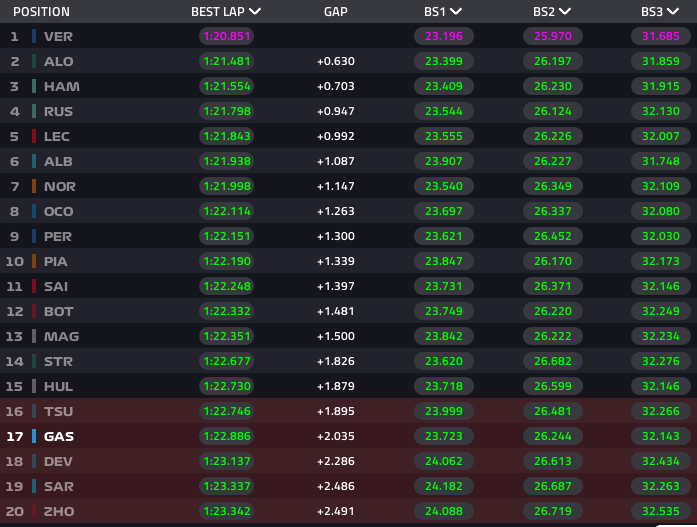Select ALO's best lap time 1:21.481

tap(227, 61)
